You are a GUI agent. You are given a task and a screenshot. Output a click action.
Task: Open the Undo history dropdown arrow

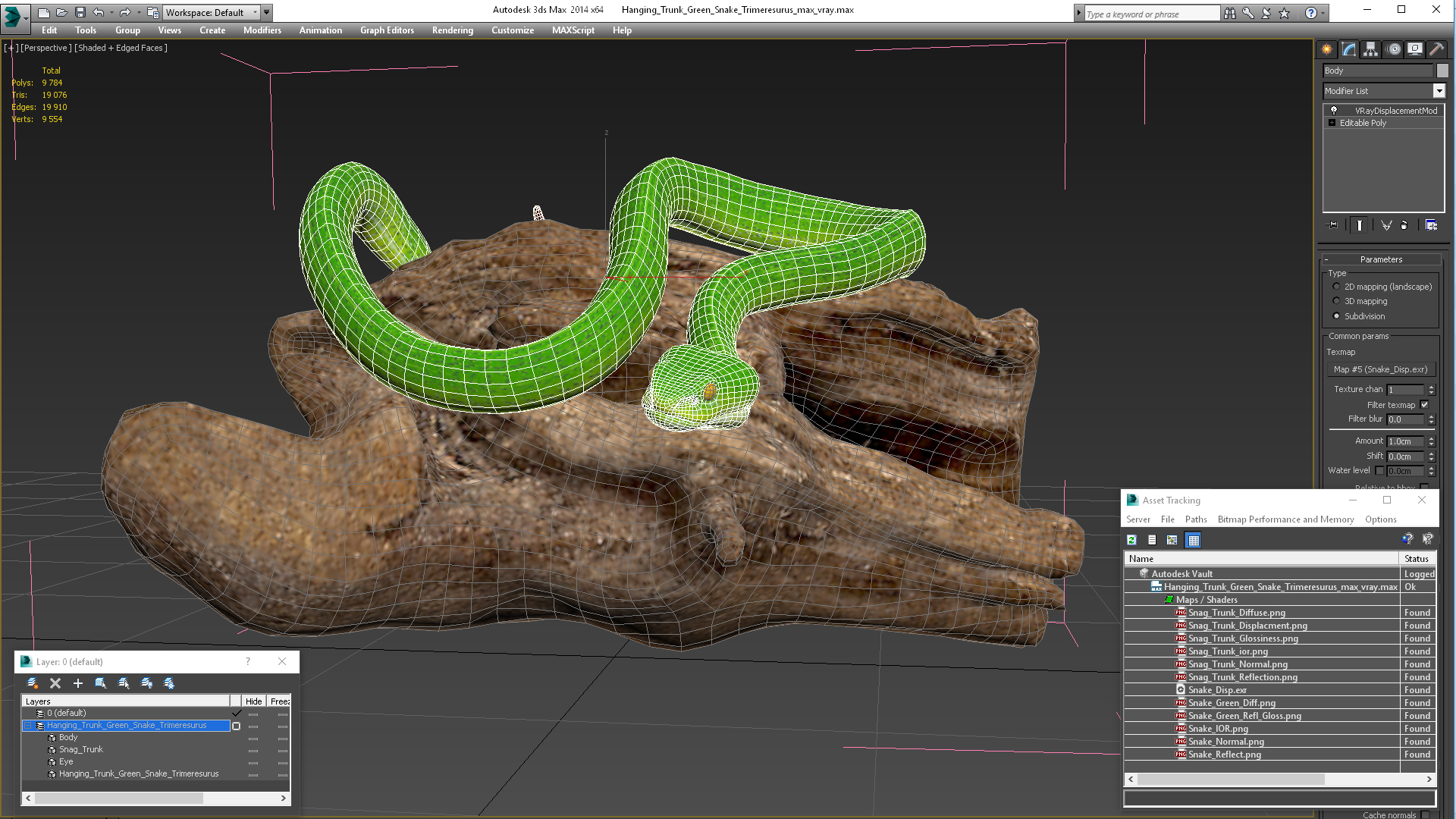[x=111, y=12]
